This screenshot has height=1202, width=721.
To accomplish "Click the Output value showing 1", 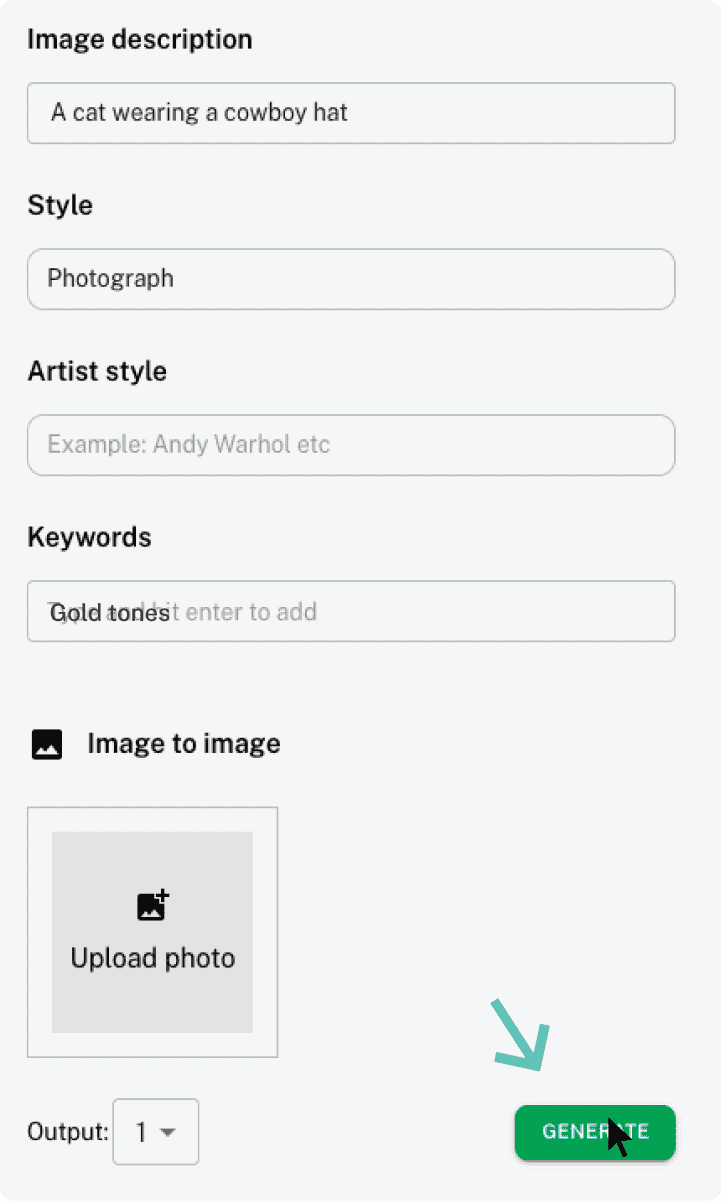I will (144, 1132).
